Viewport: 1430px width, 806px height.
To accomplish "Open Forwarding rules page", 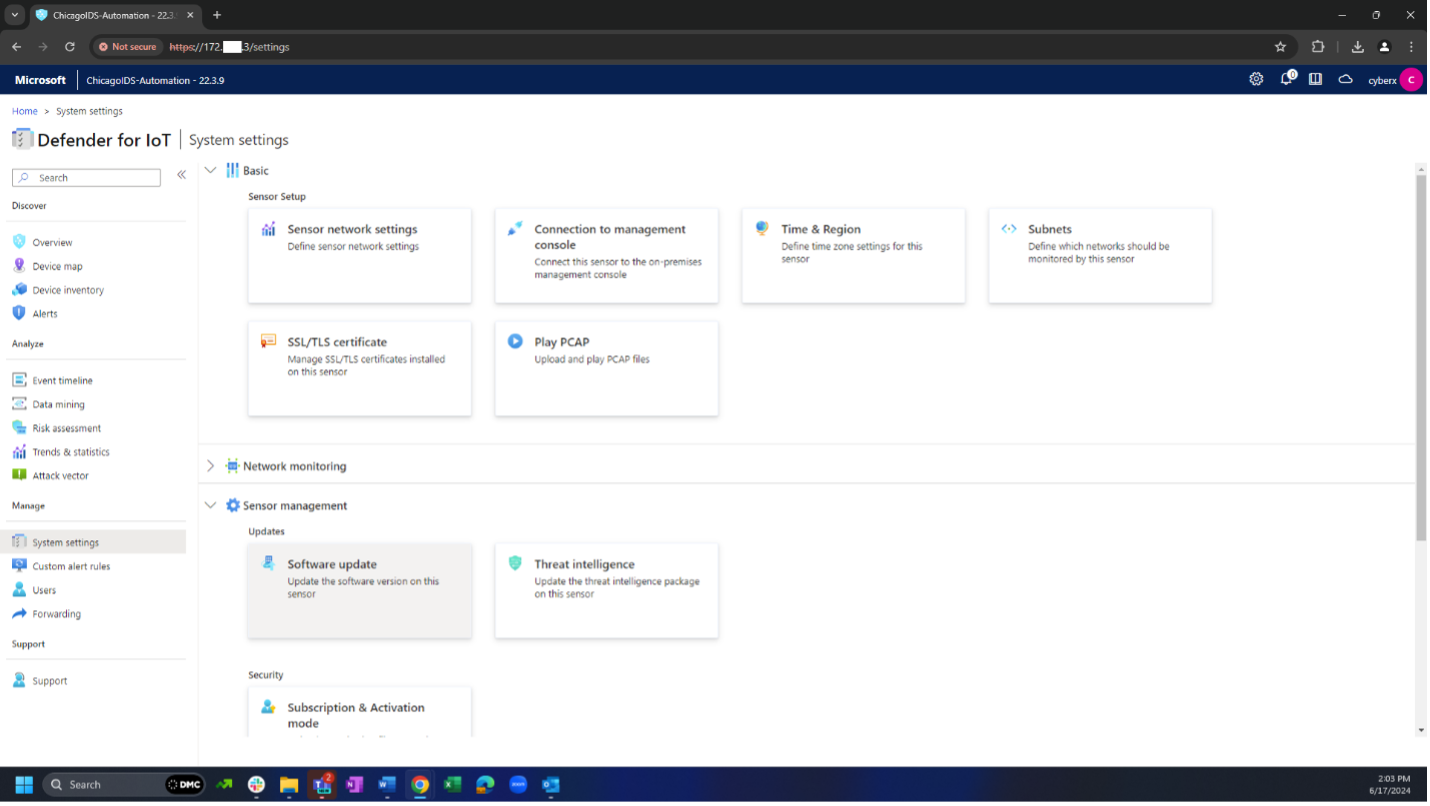I will point(56,614).
